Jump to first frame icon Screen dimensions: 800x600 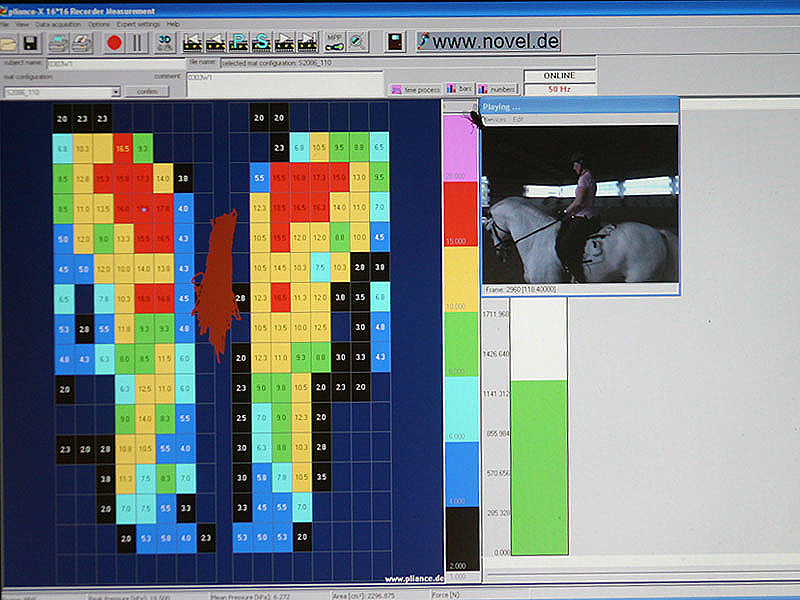192,42
